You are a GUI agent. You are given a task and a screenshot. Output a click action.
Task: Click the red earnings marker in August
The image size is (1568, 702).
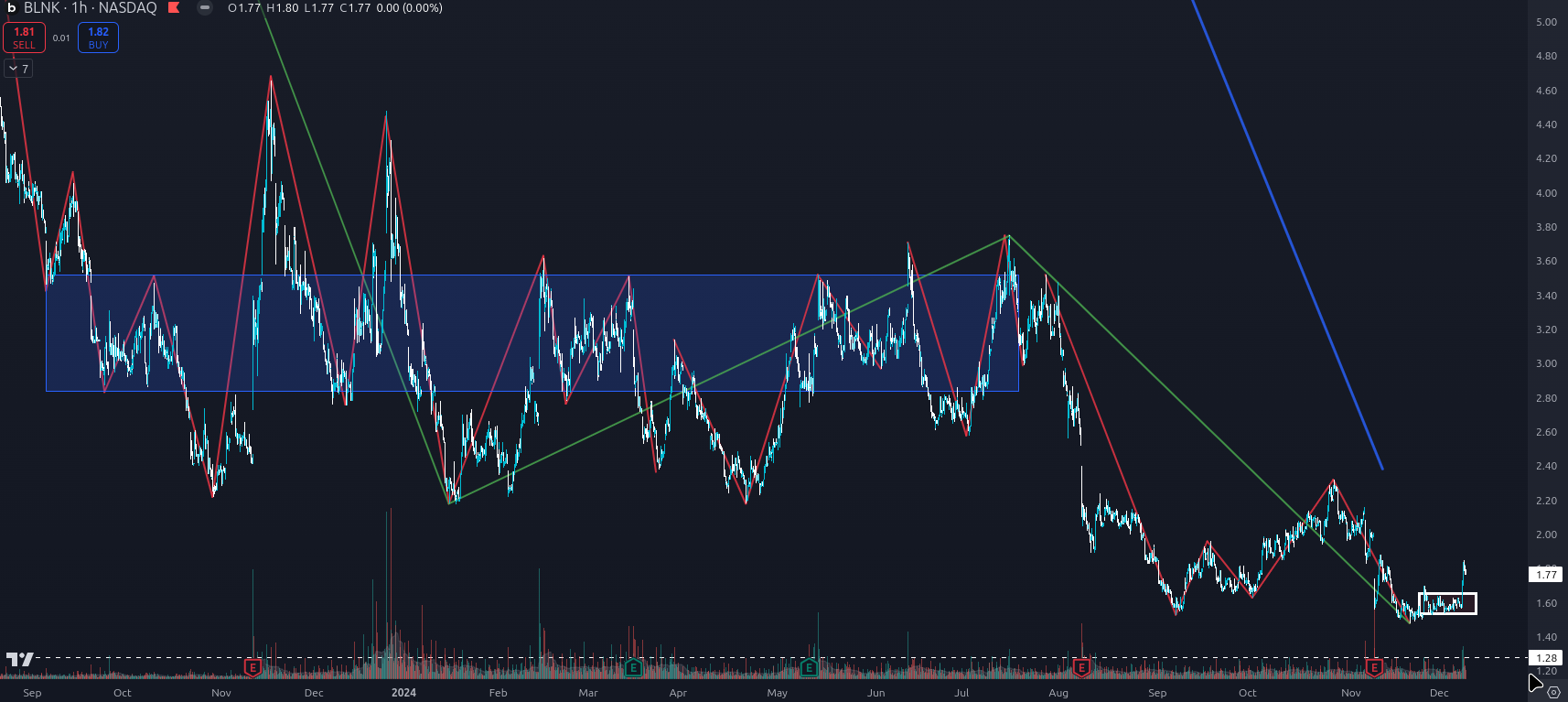1082,667
